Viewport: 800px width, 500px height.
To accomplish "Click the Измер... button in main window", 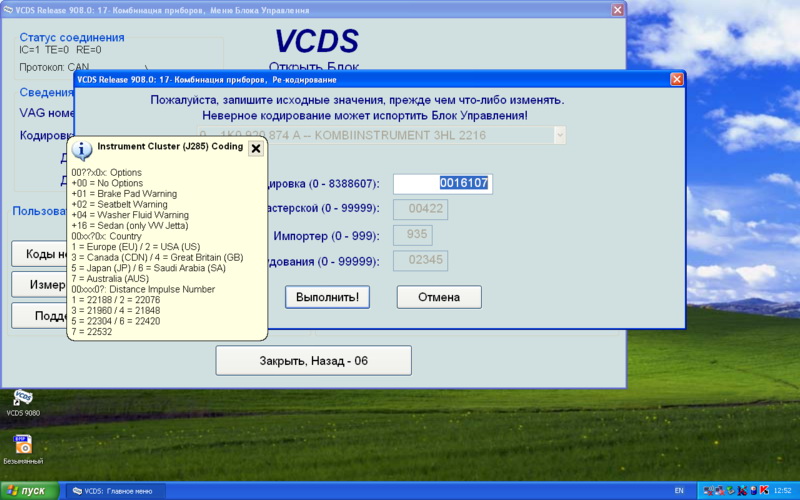I will click(40, 284).
